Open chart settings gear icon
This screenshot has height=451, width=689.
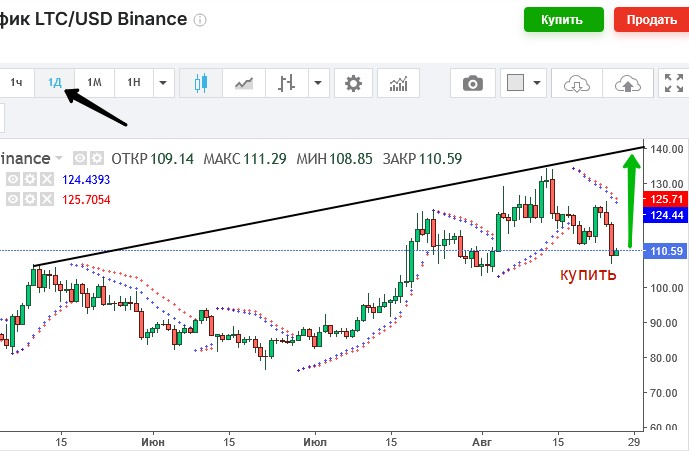pyautogui.click(x=353, y=83)
